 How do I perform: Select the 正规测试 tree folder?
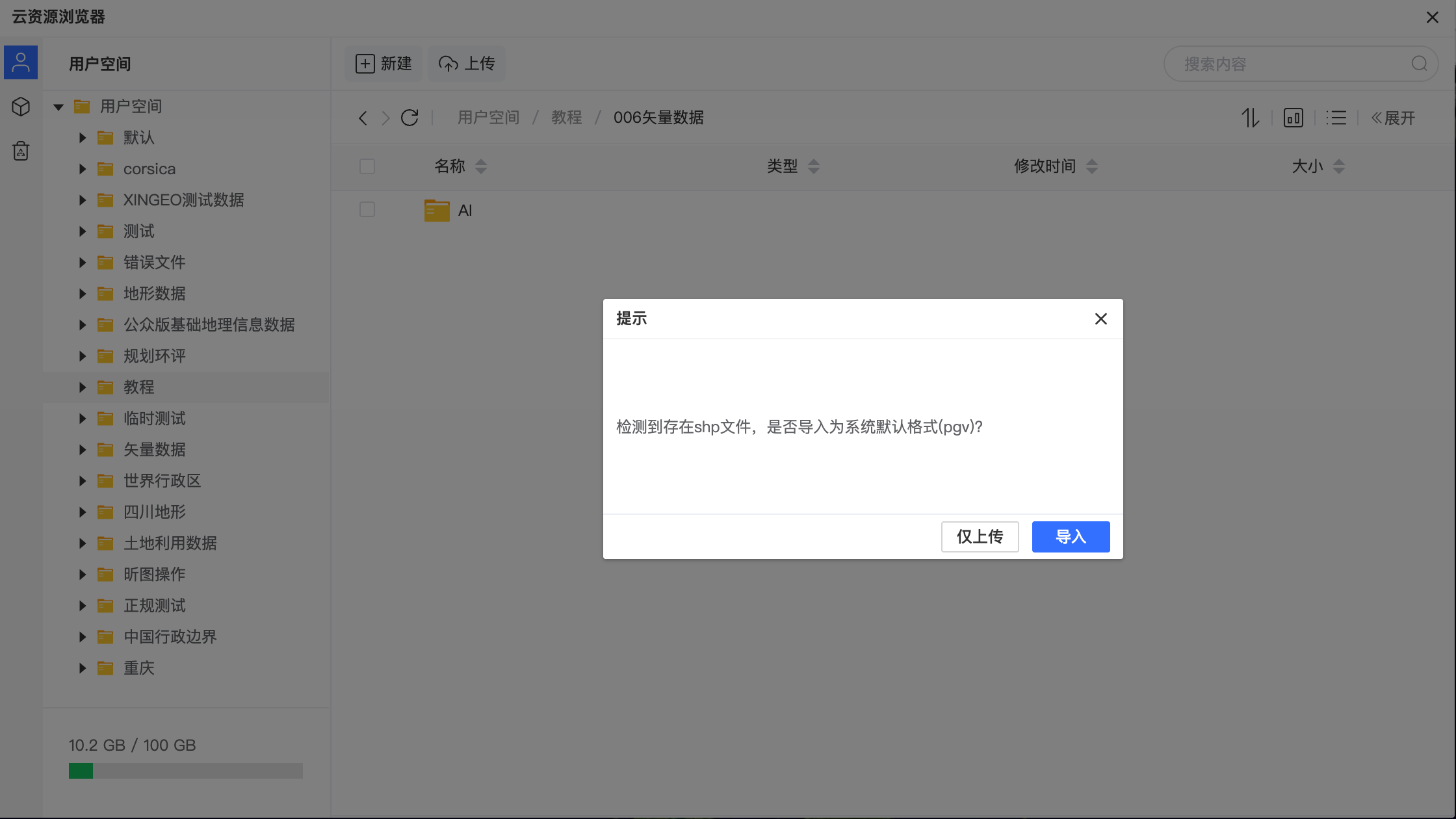click(x=155, y=606)
